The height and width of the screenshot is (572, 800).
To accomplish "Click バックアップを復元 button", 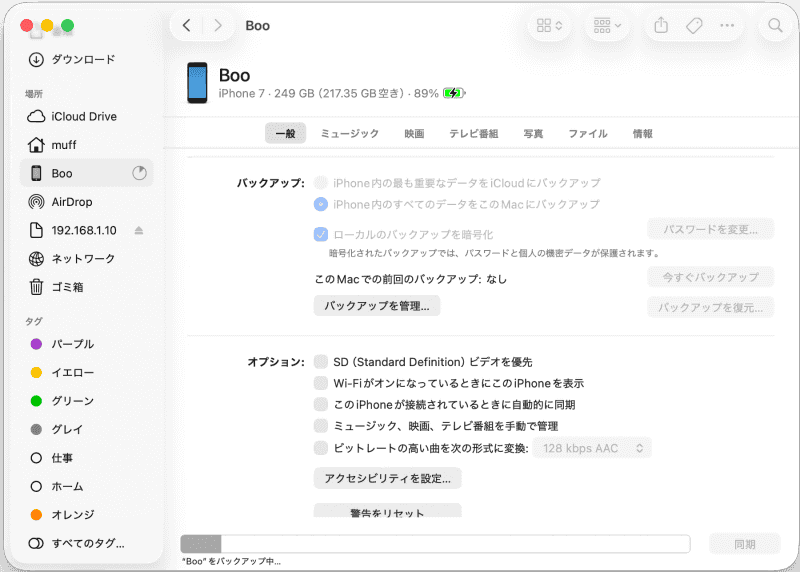I will pyautogui.click(x=711, y=308).
